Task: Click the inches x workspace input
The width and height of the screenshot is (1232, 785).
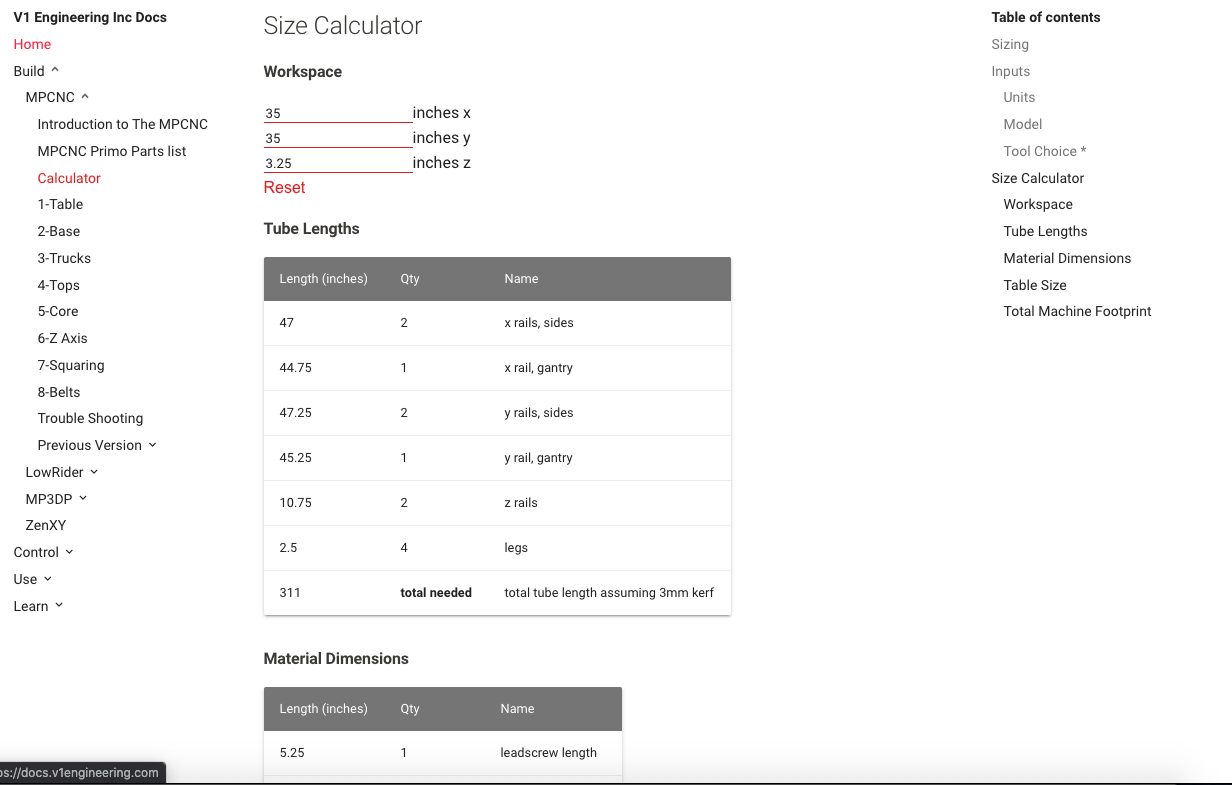Action: (338, 113)
